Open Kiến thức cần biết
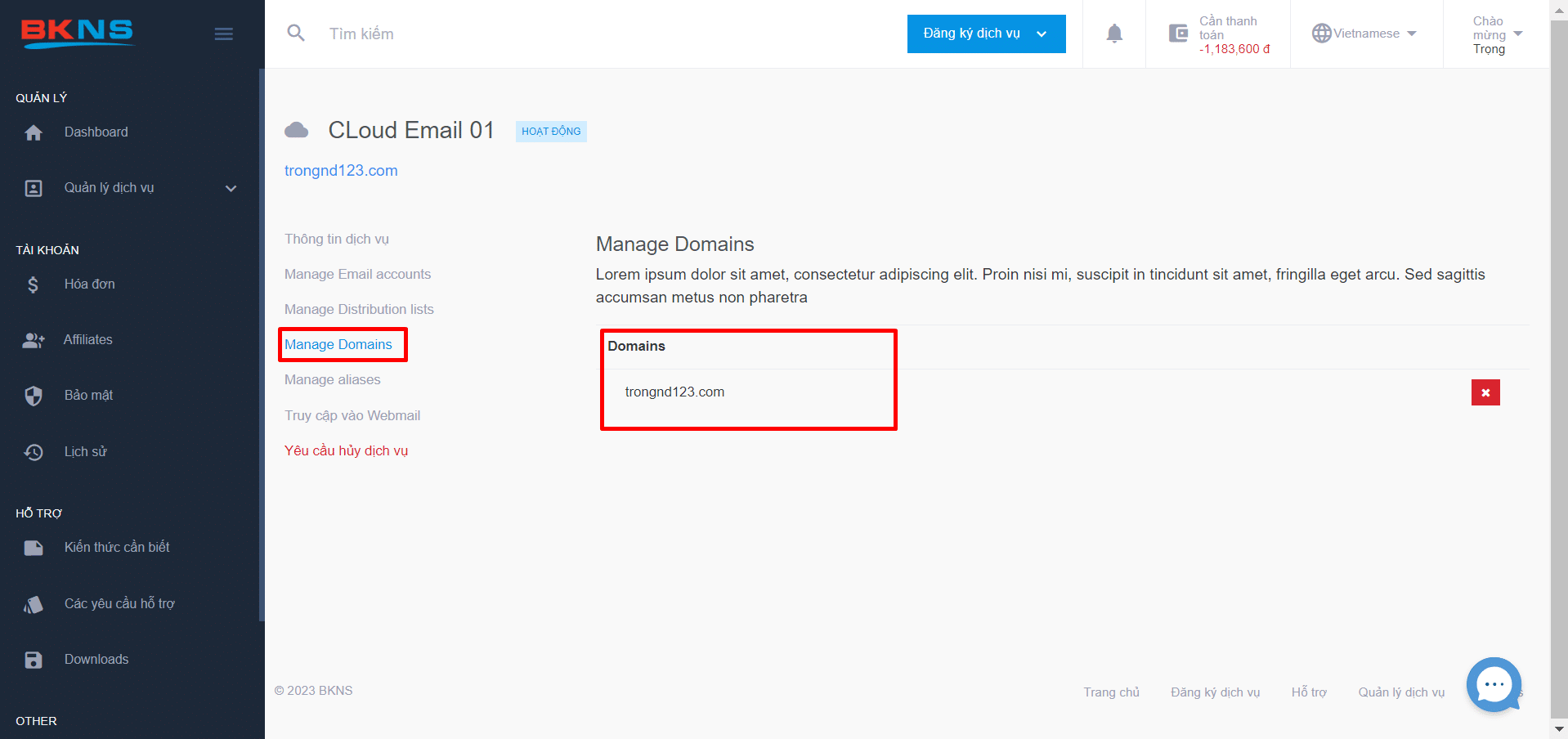Screen dimensions: 1568x739 click(117, 547)
